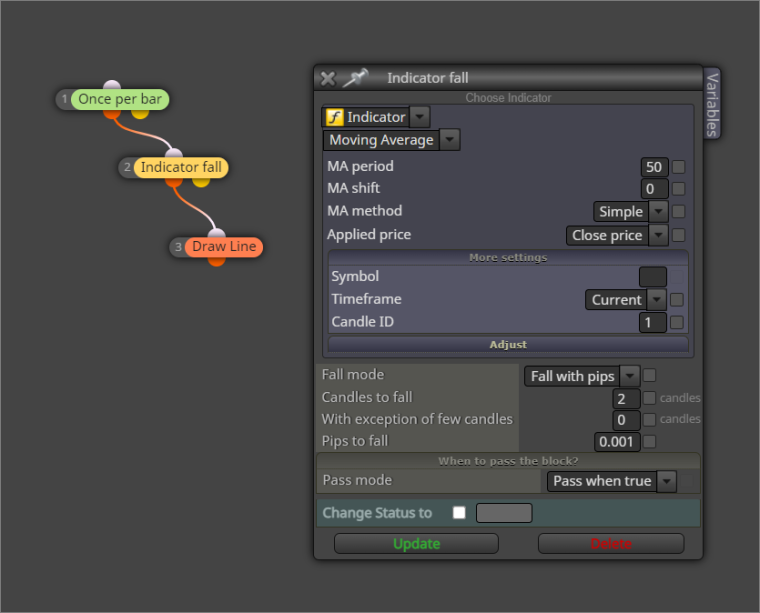Viewport: 760px width, 613px height.
Task: Tick the With exception of few candles checkbox
Action: click(x=649, y=419)
